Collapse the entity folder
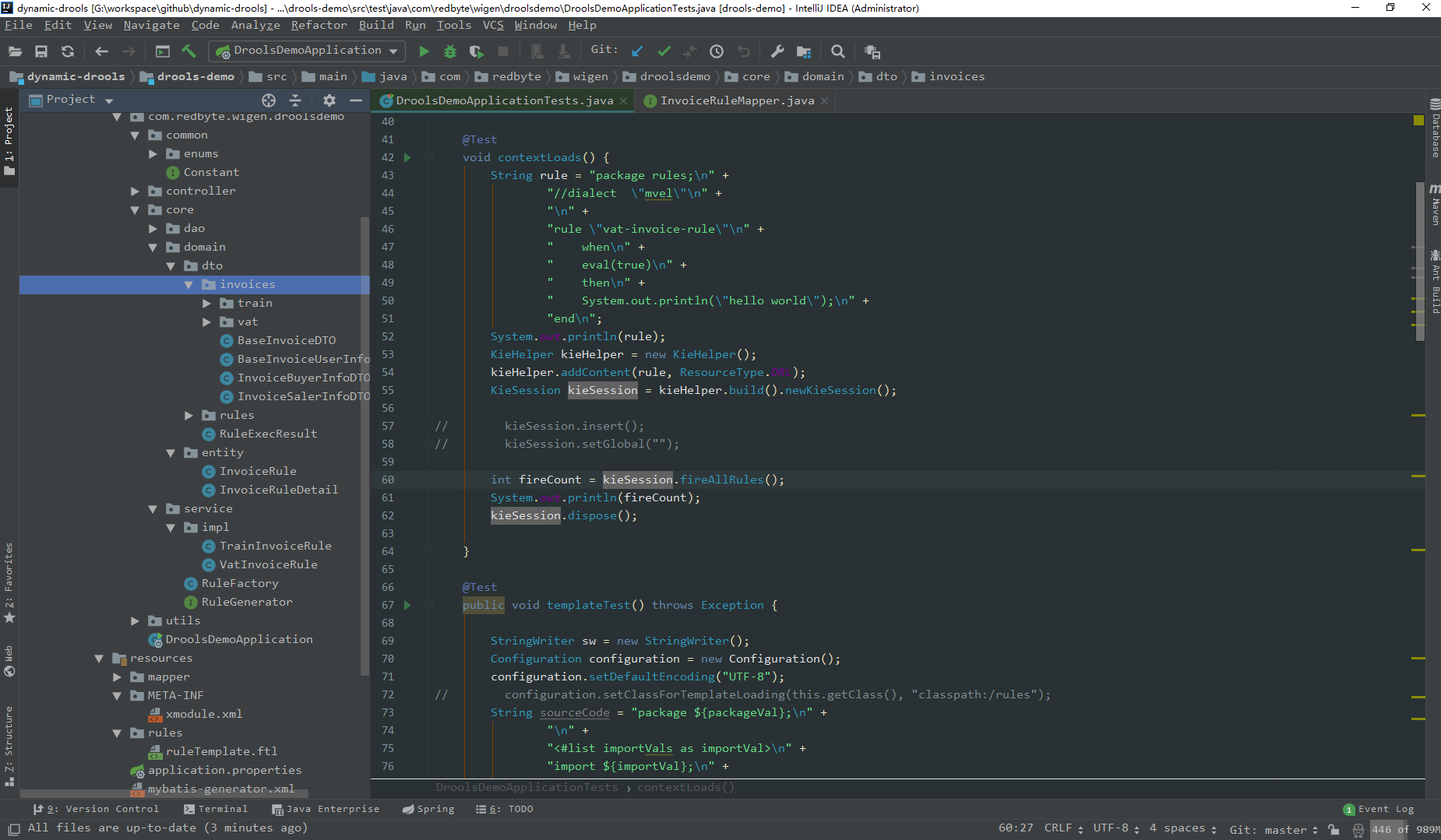The width and height of the screenshot is (1441, 840). tap(171, 453)
